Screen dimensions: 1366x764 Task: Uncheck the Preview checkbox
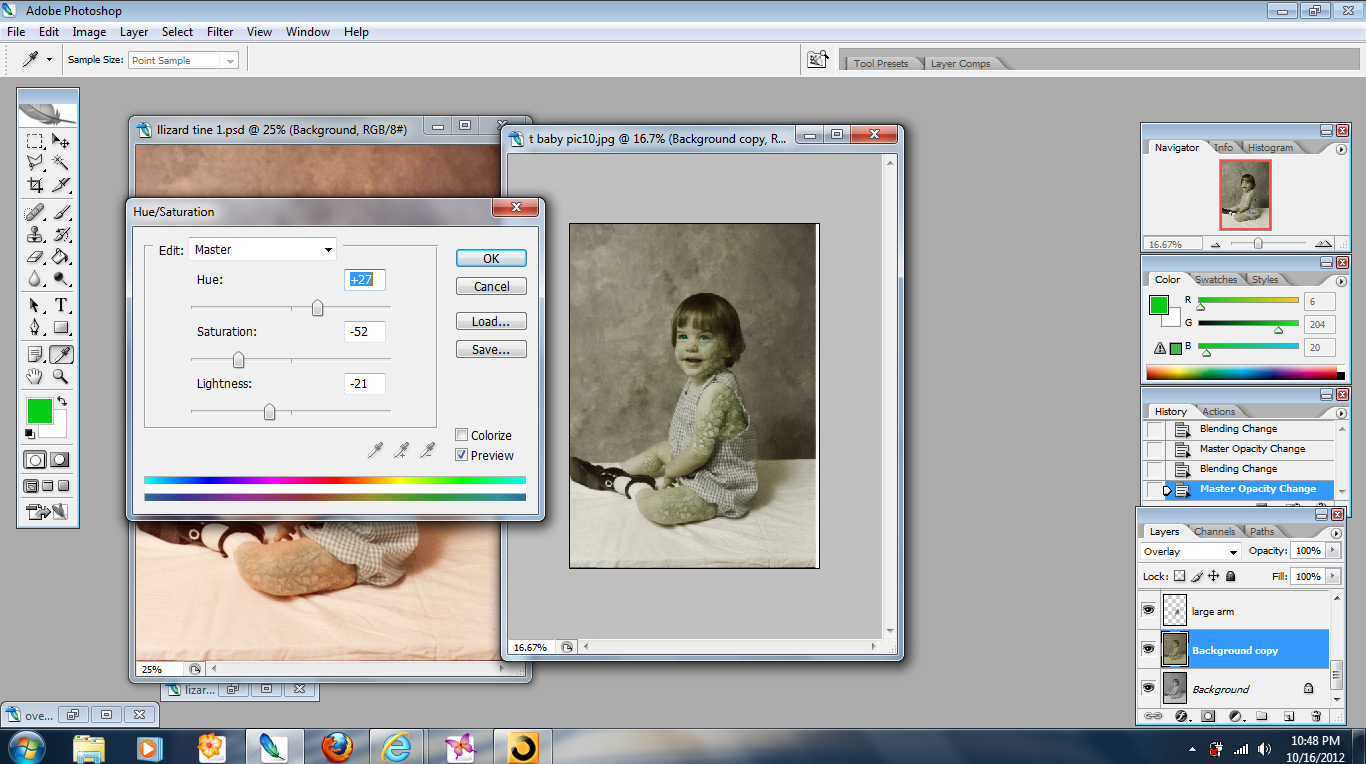pyautogui.click(x=461, y=455)
